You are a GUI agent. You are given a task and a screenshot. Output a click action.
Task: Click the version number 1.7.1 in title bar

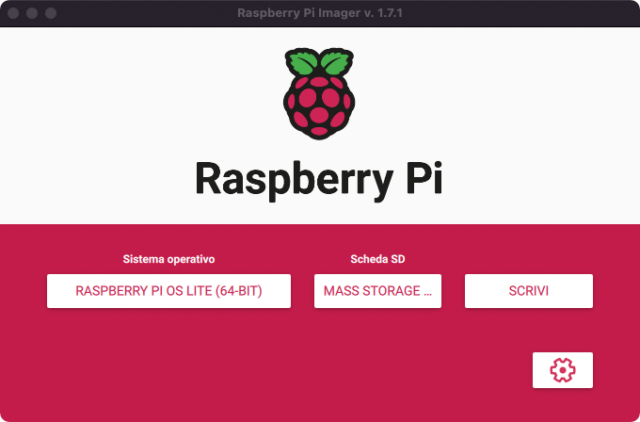[386, 14]
